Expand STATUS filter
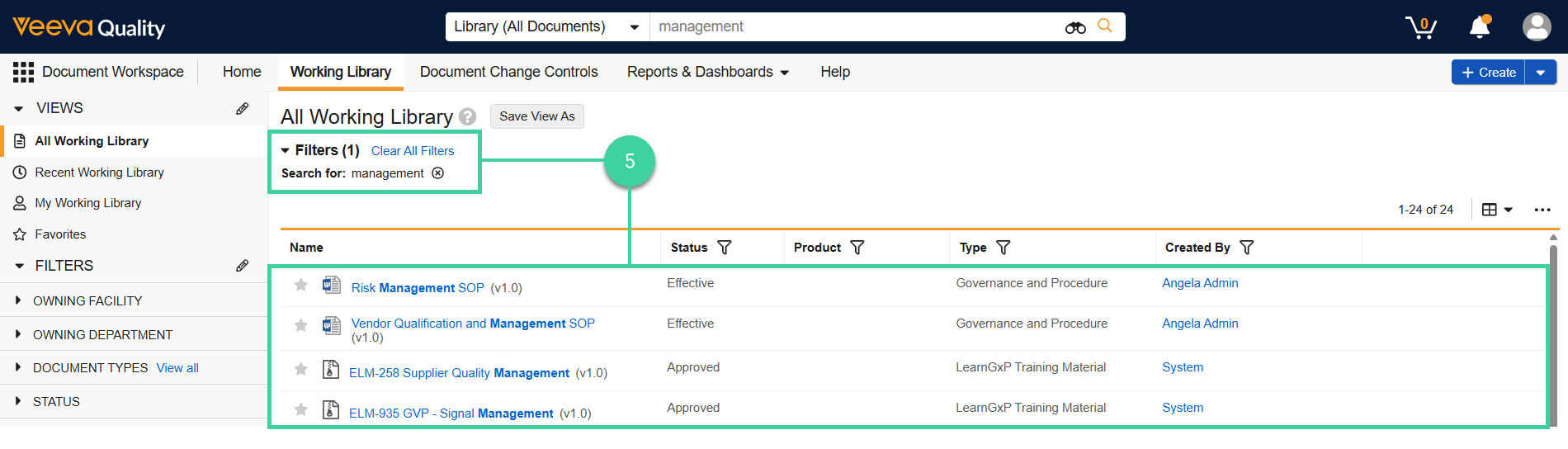The height and width of the screenshot is (449, 1568). pos(18,401)
